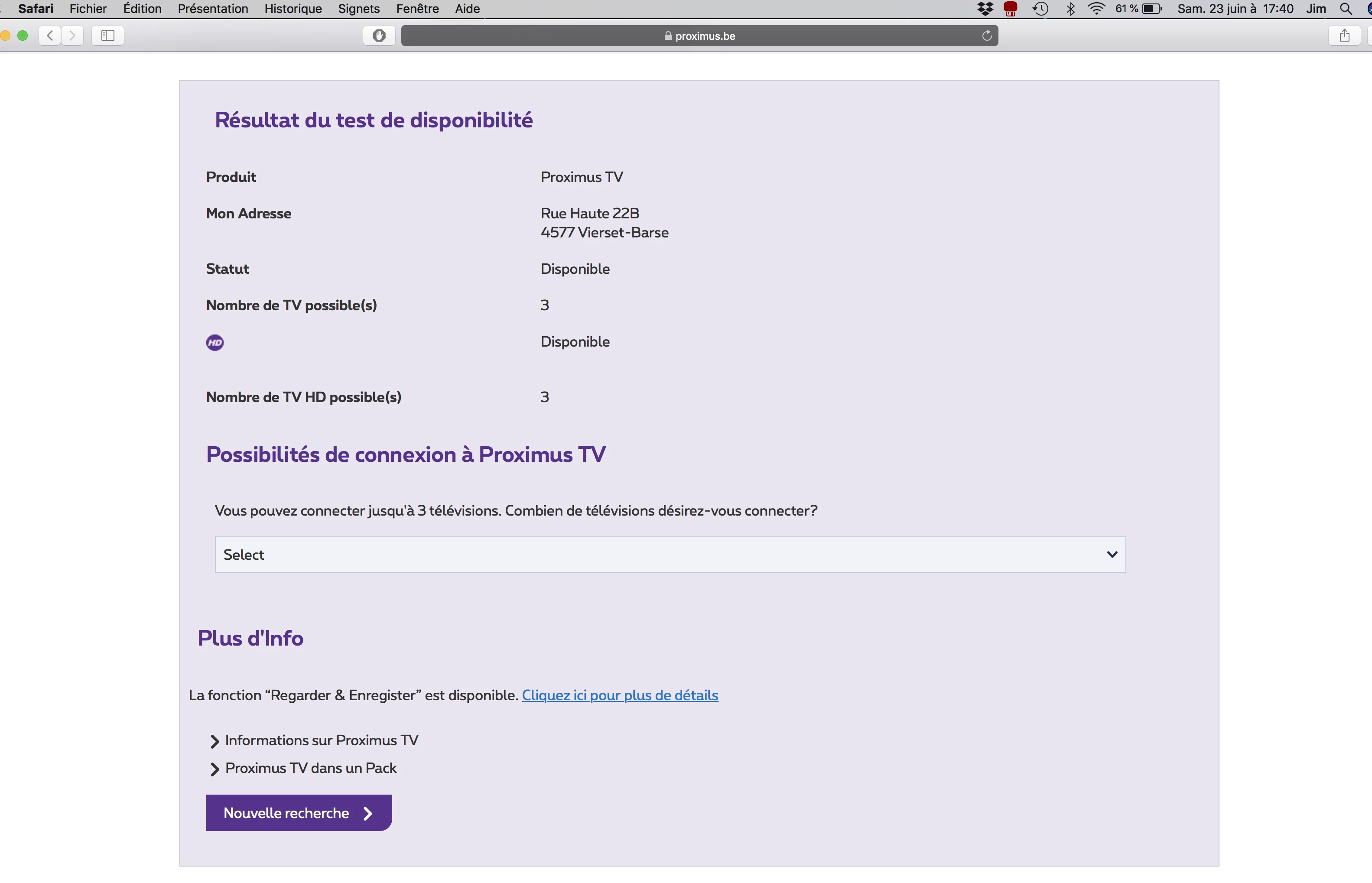Open the television count Select dropdown
1372x883 pixels.
[x=670, y=555]
